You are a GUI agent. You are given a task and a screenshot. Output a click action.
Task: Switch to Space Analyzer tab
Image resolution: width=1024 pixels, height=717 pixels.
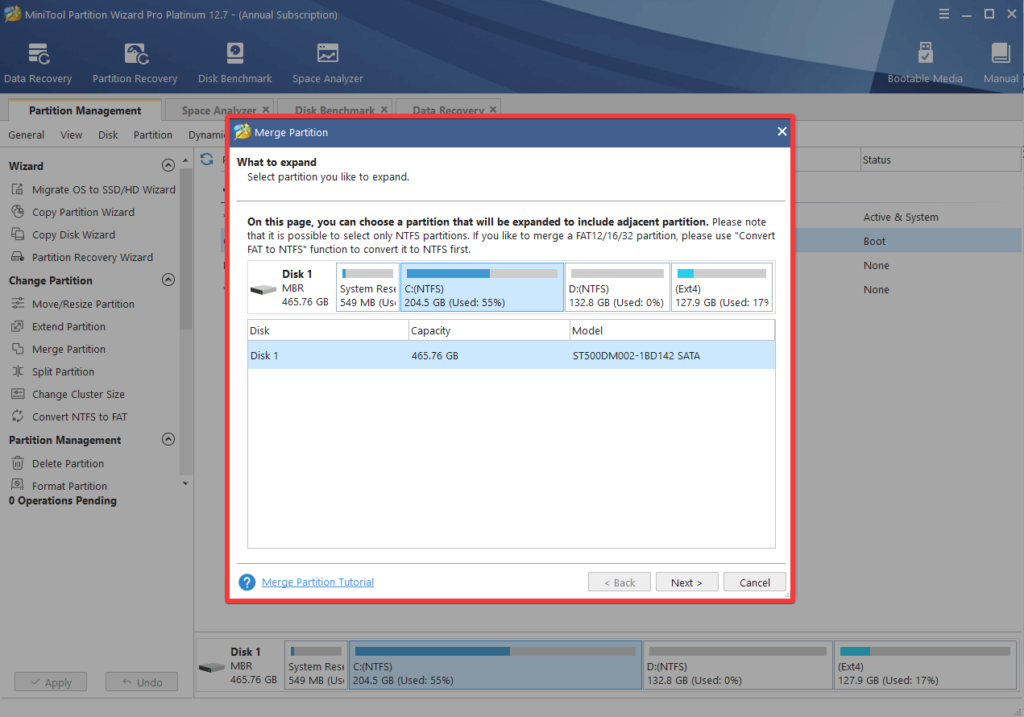219,110
